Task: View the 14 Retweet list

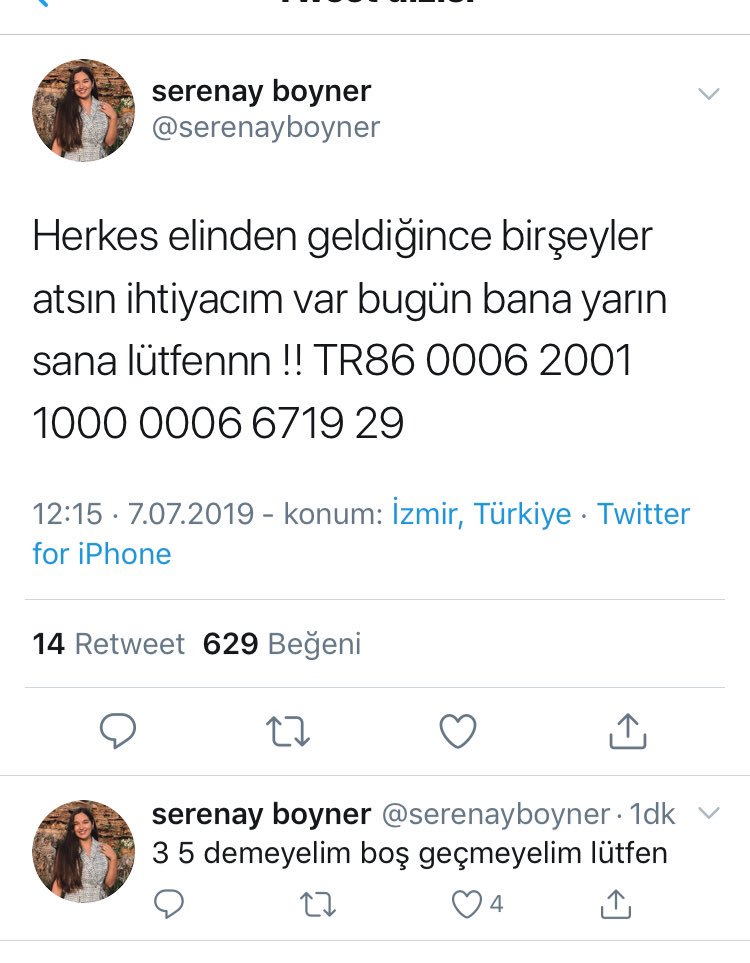Action: coord(108,644)
